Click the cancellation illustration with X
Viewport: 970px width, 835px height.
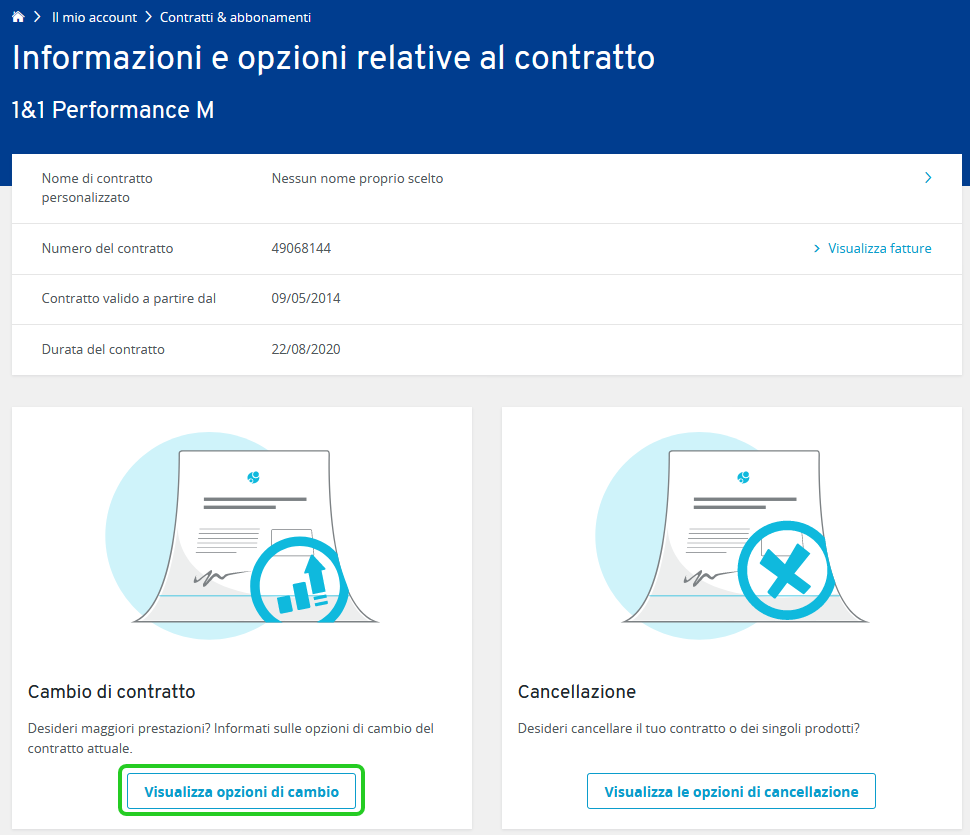point(732,536)
